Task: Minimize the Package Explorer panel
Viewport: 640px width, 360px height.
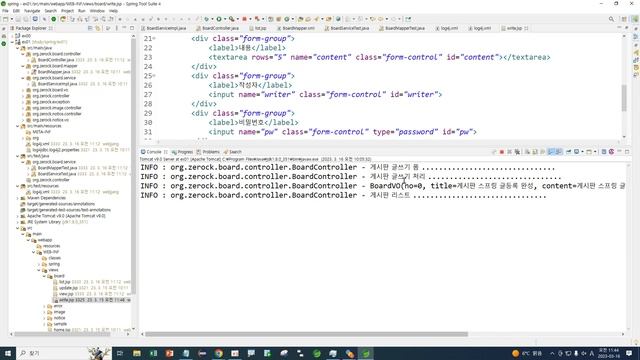Action: point(124,28)
